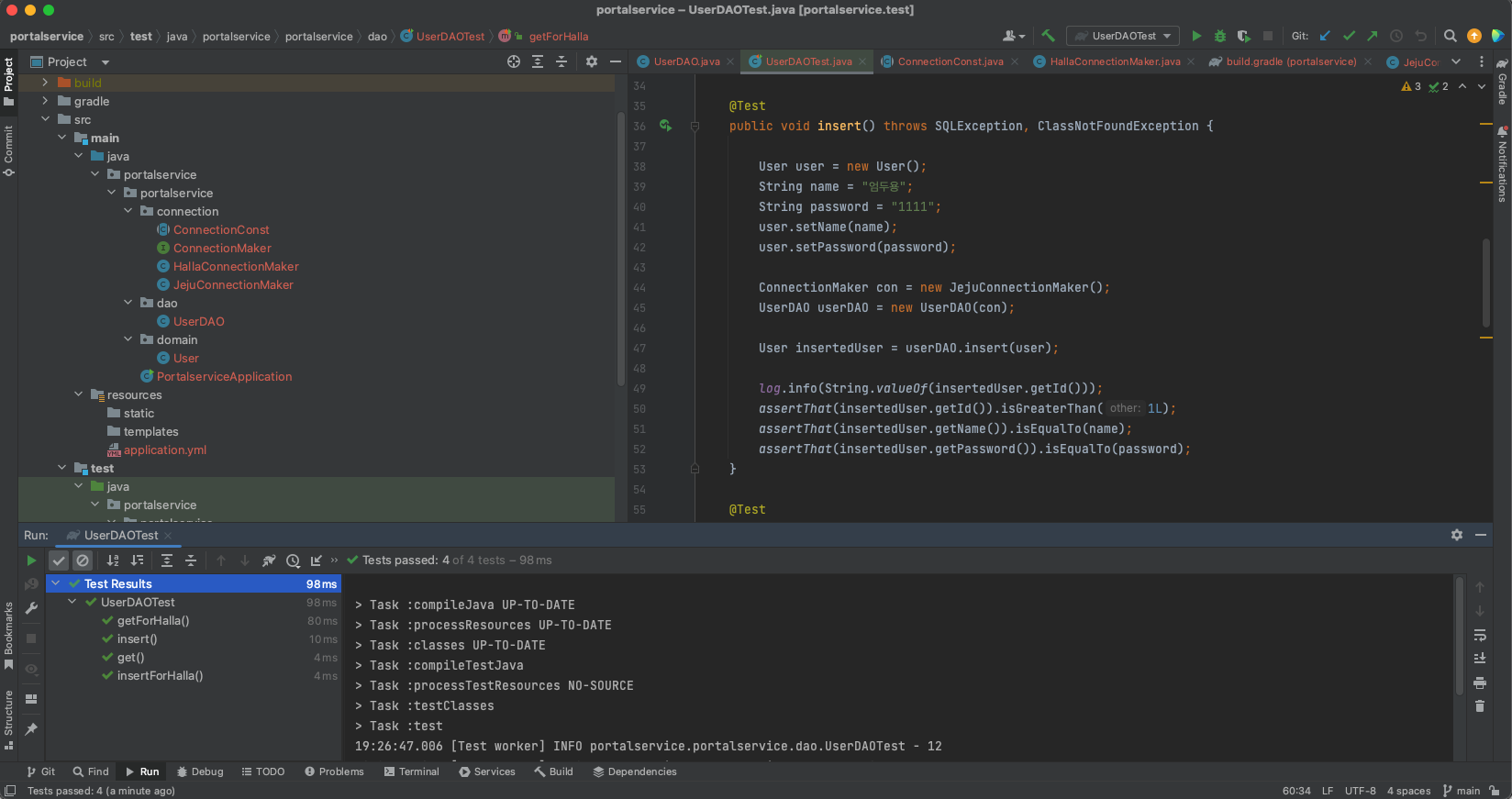1512x799 pixels.
Task: Toggle the Structure side panel
Action: (8, 720)
